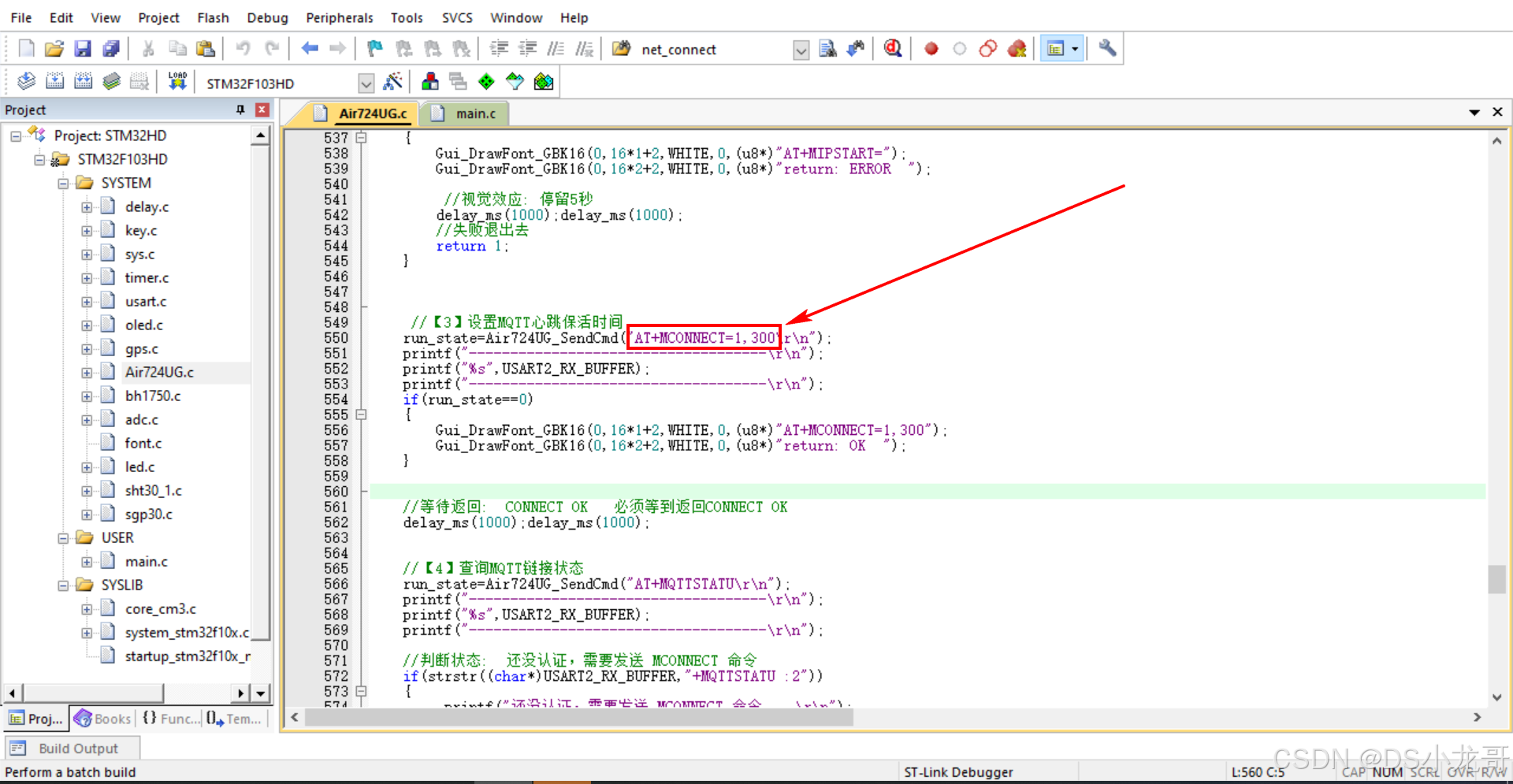Switch to the Books panel tab

click(102, 719)
